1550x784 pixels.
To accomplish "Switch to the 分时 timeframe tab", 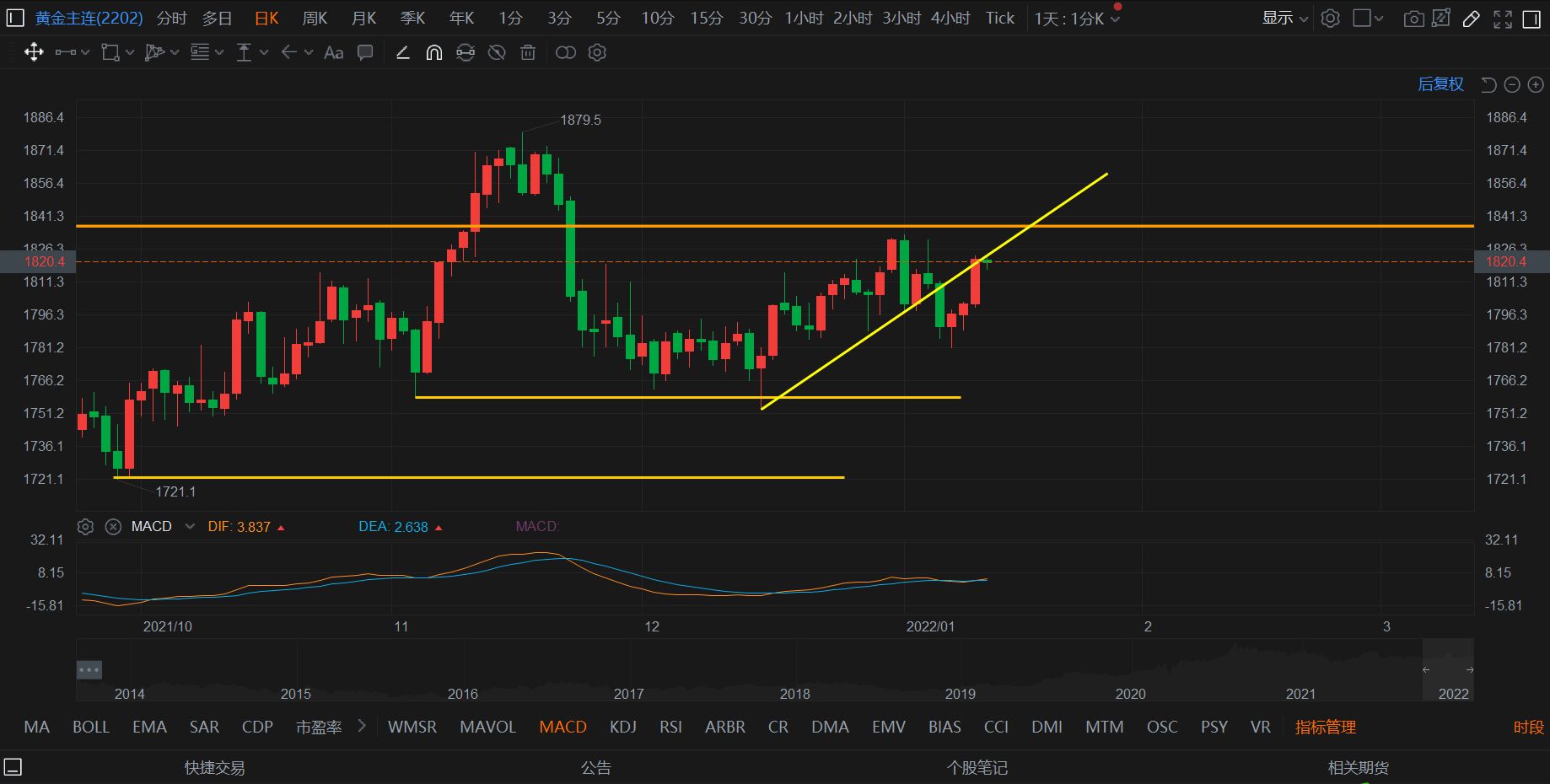I will pos(172,18).
